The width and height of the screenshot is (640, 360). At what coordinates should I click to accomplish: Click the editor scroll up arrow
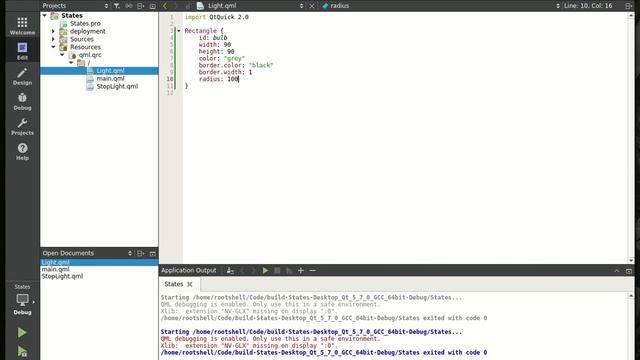pyautogui.click(x=631, y=15)
